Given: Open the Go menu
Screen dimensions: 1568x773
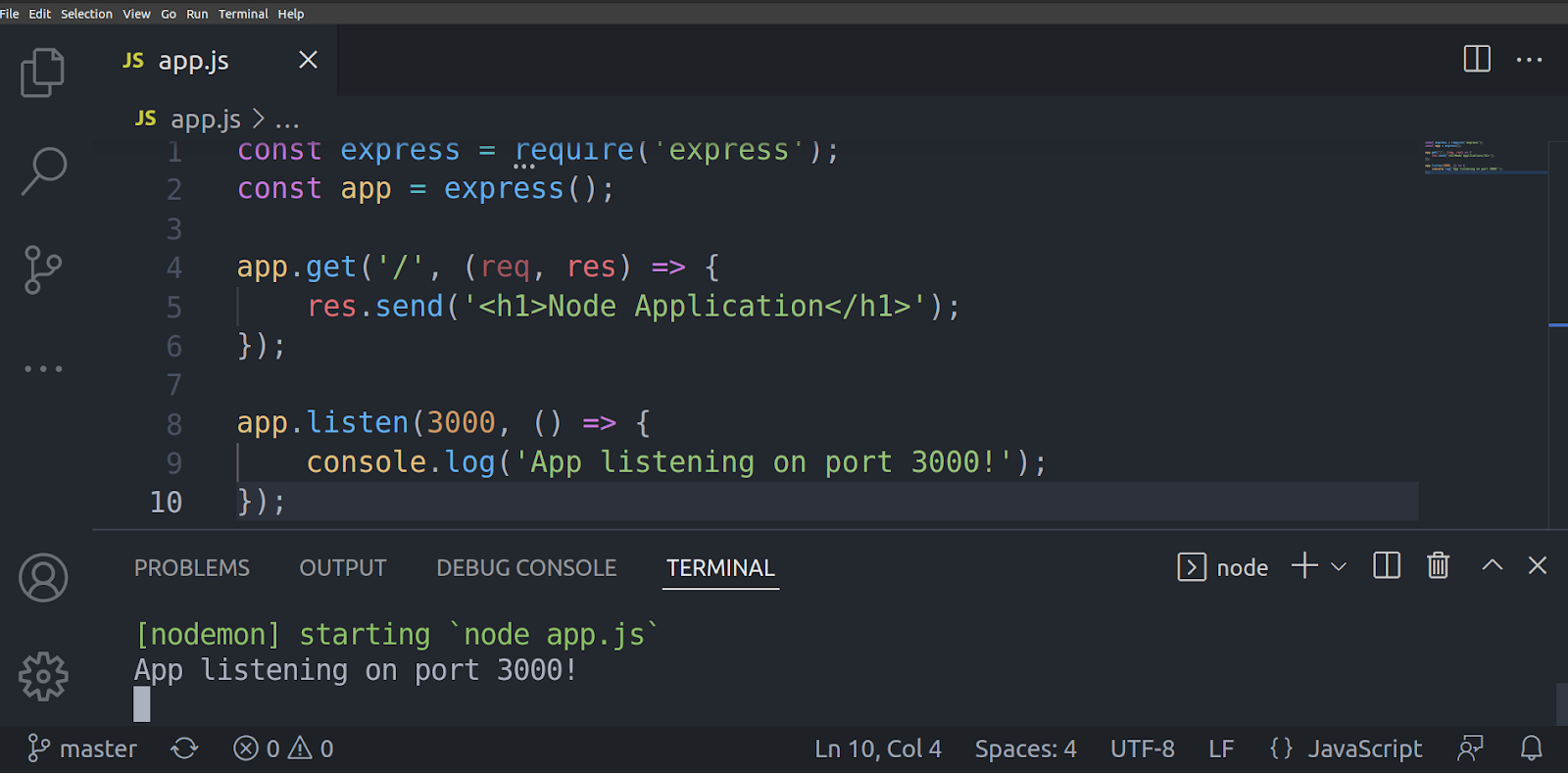Looking at the screenshot, I should click(x=169, y=14).
